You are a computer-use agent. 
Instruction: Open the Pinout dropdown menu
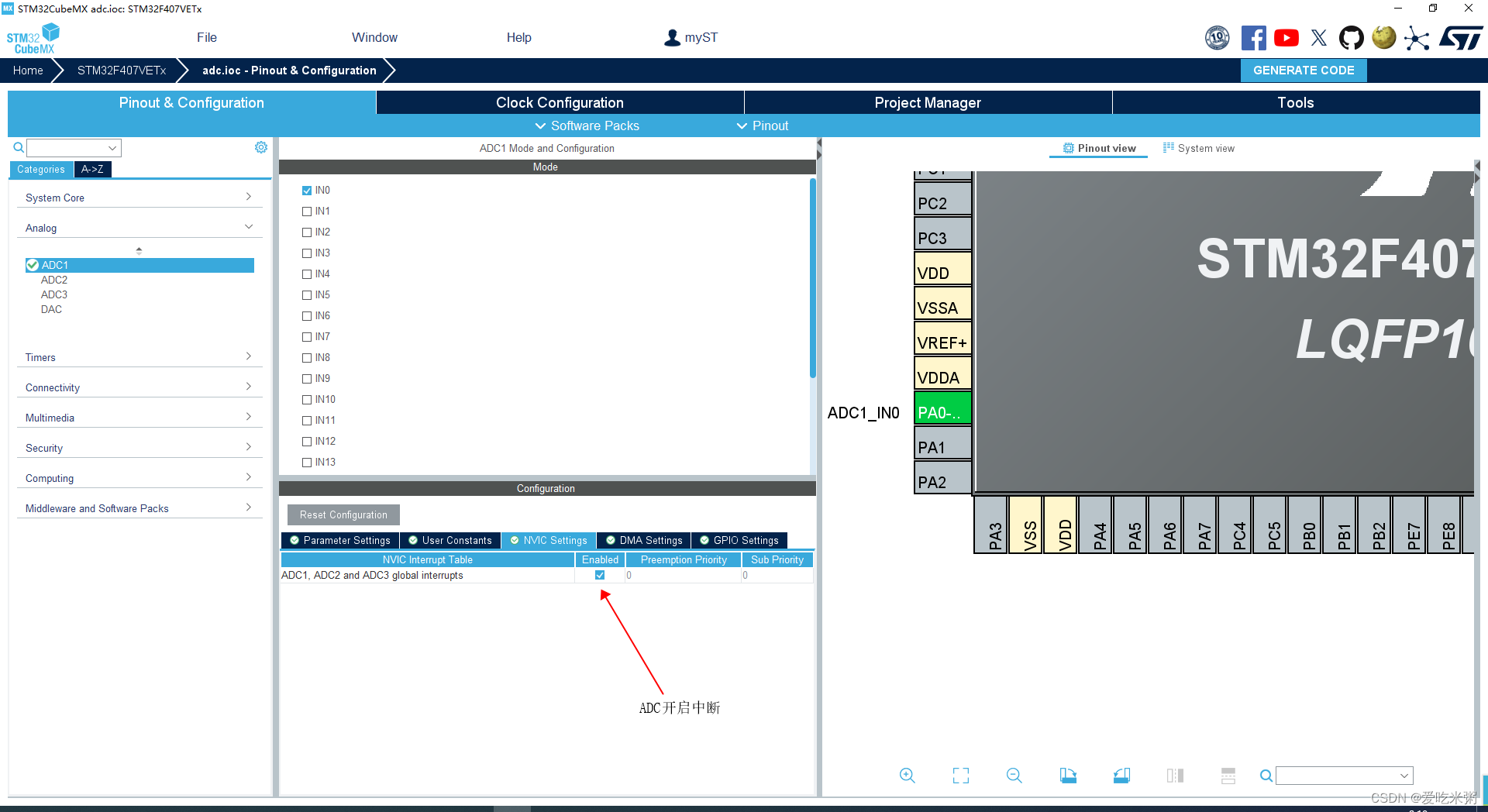[x=763, y=126]
